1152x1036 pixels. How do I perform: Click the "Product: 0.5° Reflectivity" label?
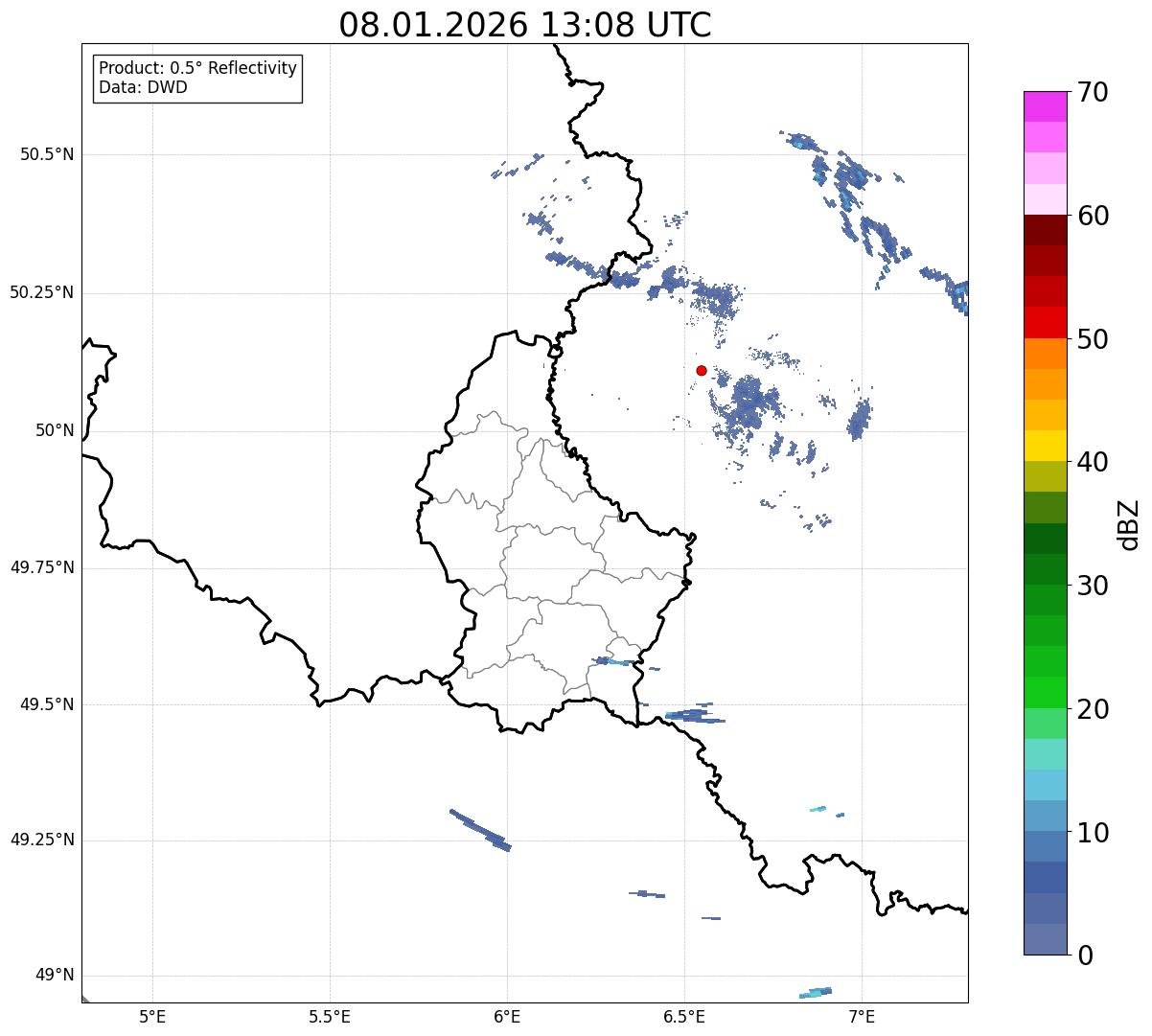point(198,69)
